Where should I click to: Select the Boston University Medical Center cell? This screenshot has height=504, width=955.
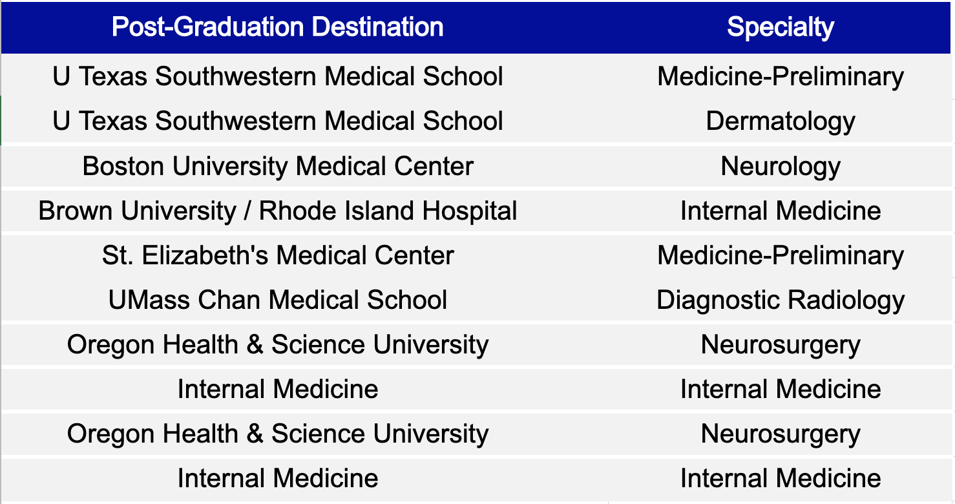(x=277, y=166)
